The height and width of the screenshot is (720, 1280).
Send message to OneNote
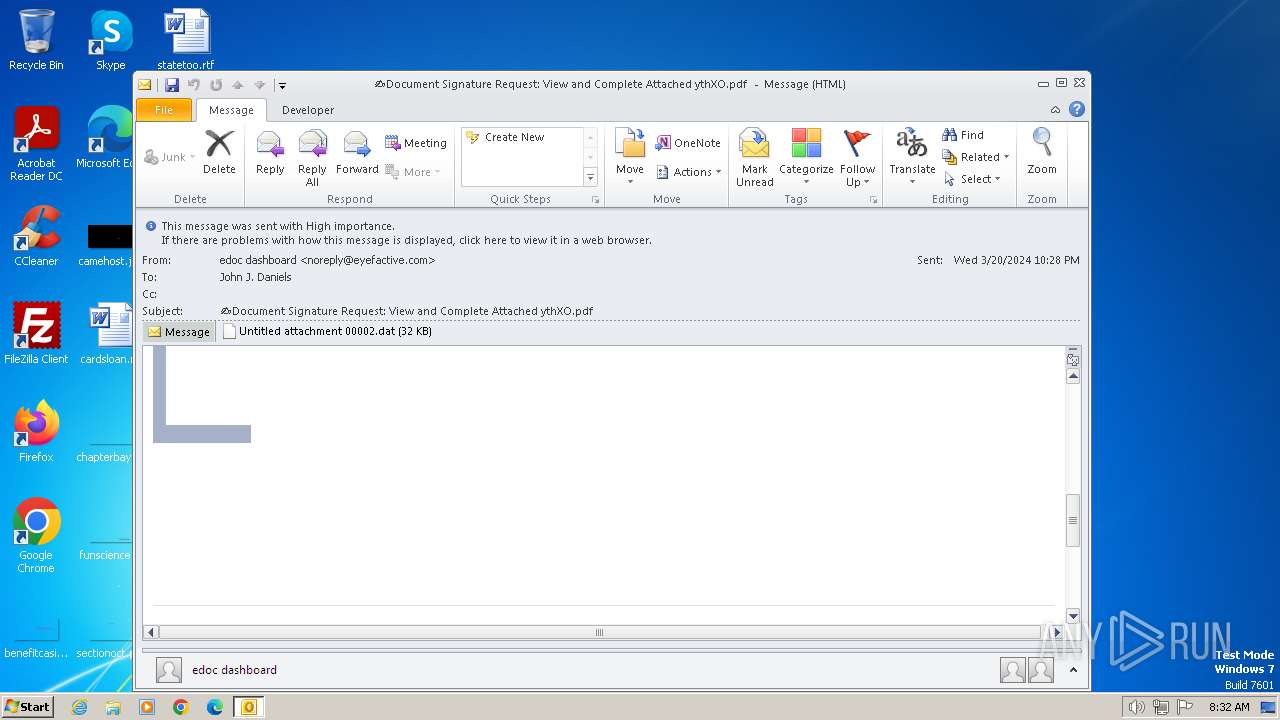tap(688, 143)
